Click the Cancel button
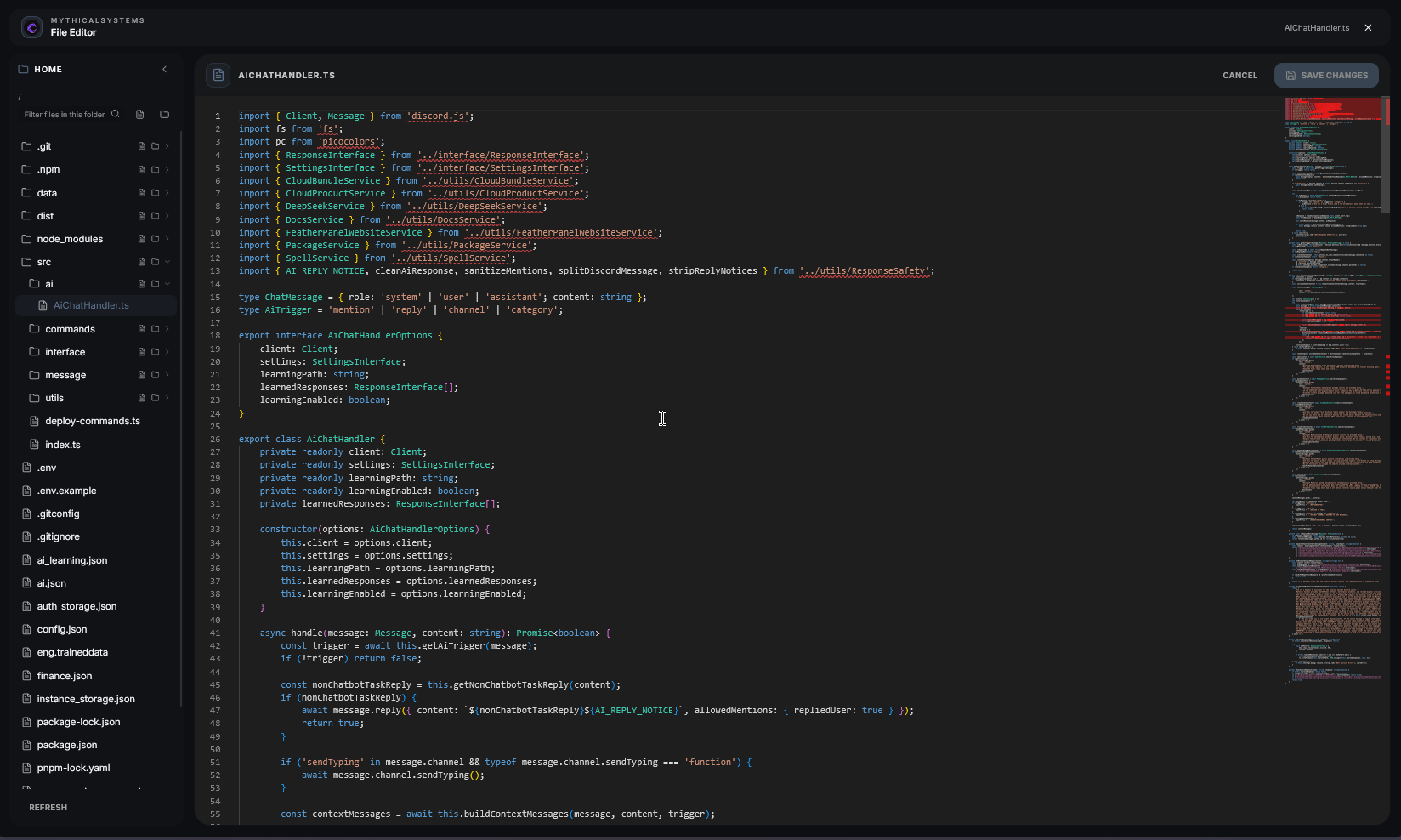The width and height of the screenshot is (1401, 840). tap(1239, 76)
